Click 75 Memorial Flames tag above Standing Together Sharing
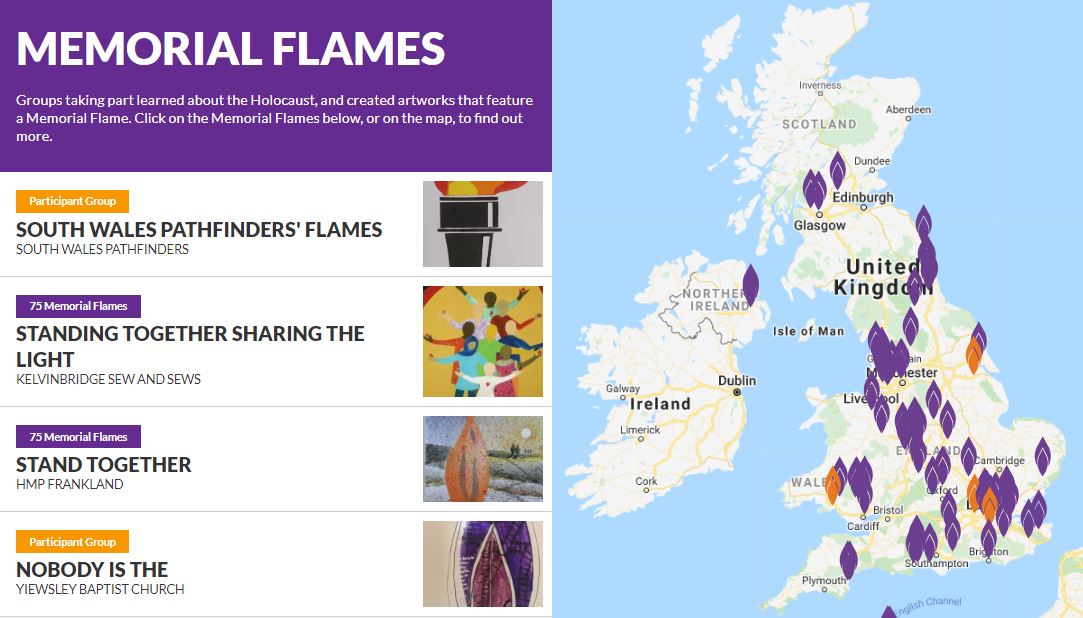 (78, 306)
